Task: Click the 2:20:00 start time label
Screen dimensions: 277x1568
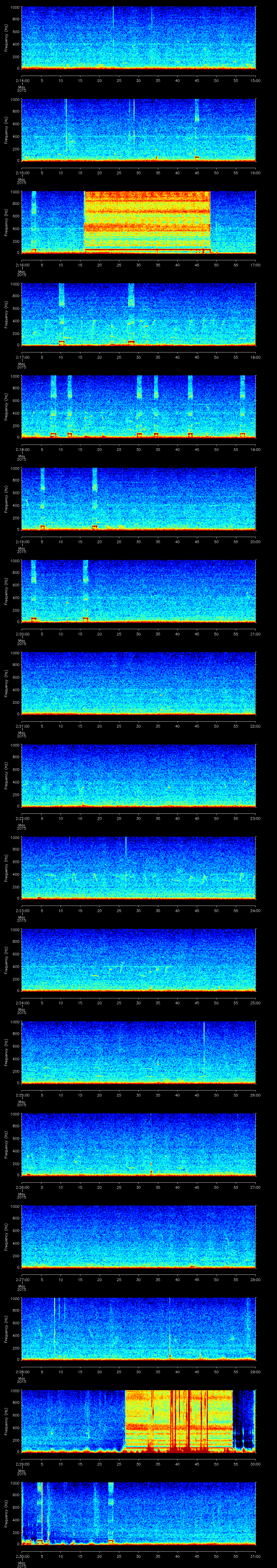Action: (x=22, y=634)
